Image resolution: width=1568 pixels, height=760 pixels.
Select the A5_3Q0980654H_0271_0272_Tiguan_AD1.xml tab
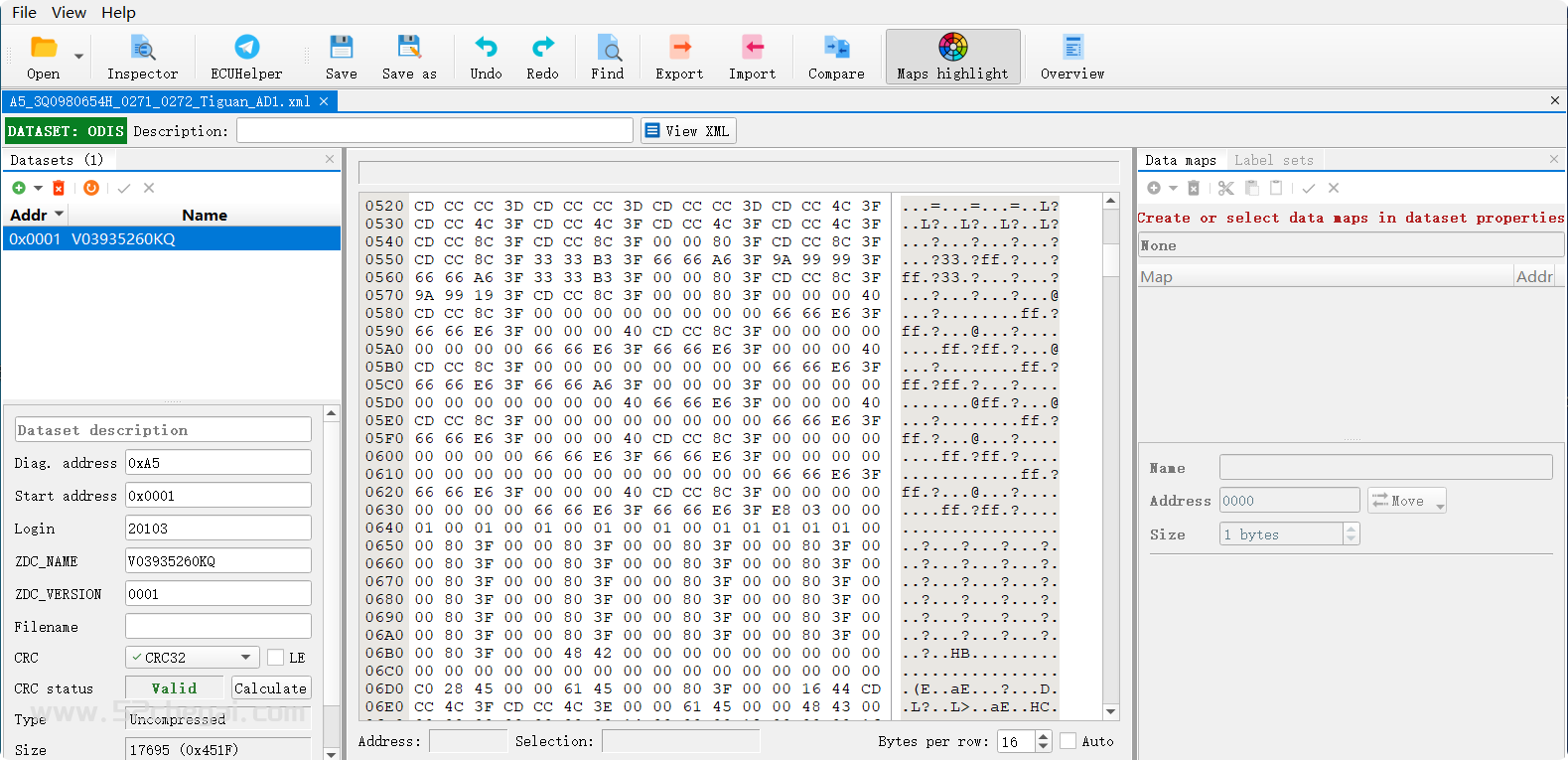160,101
